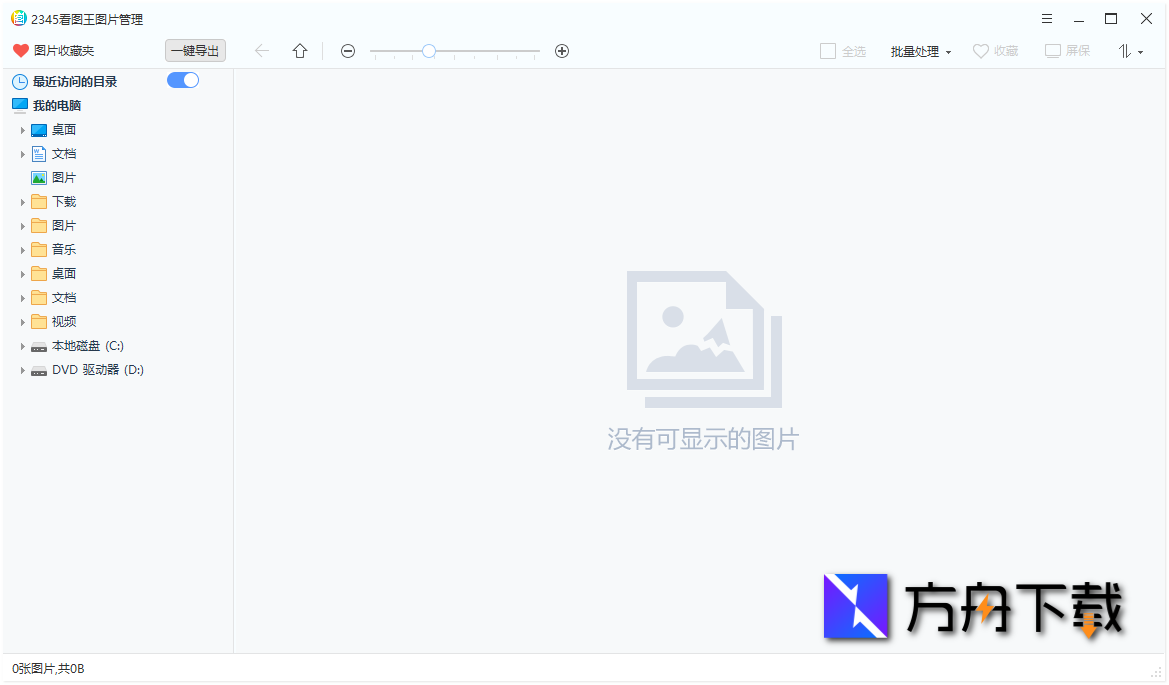
Task: Expand the 本地磁盘 (C:) tree node
Action: (x=23, y=345)
